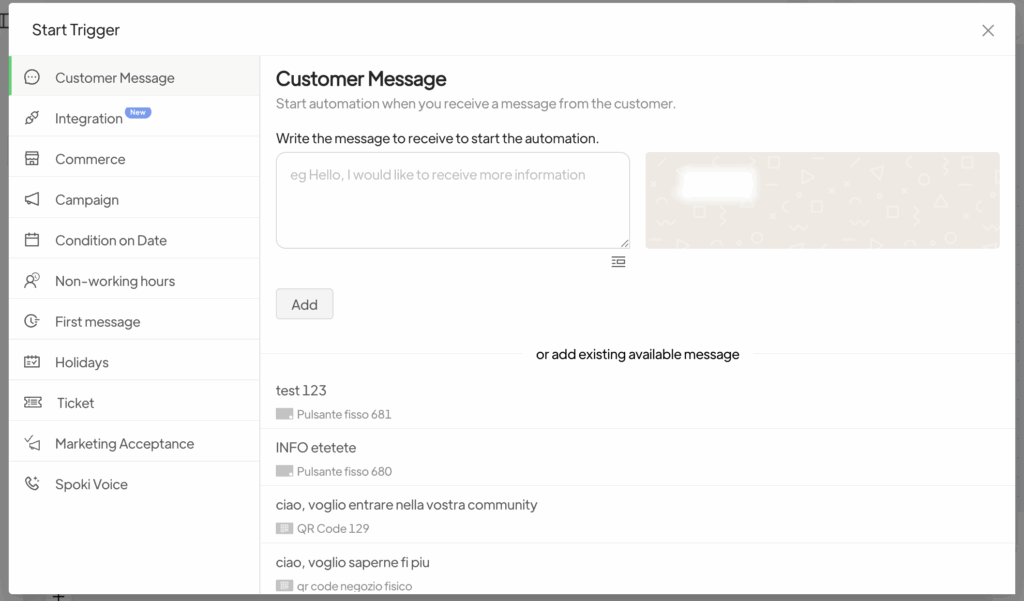1024x601 pixels.
Task: Click the template icon below the message box
Action: coord(618,262)
